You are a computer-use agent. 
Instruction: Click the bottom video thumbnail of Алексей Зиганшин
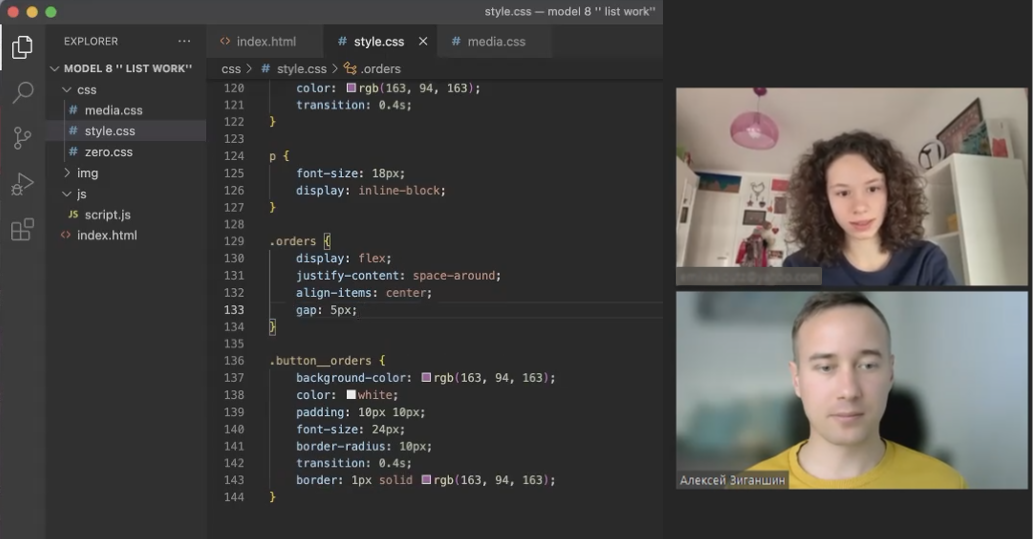click(851, 390)
